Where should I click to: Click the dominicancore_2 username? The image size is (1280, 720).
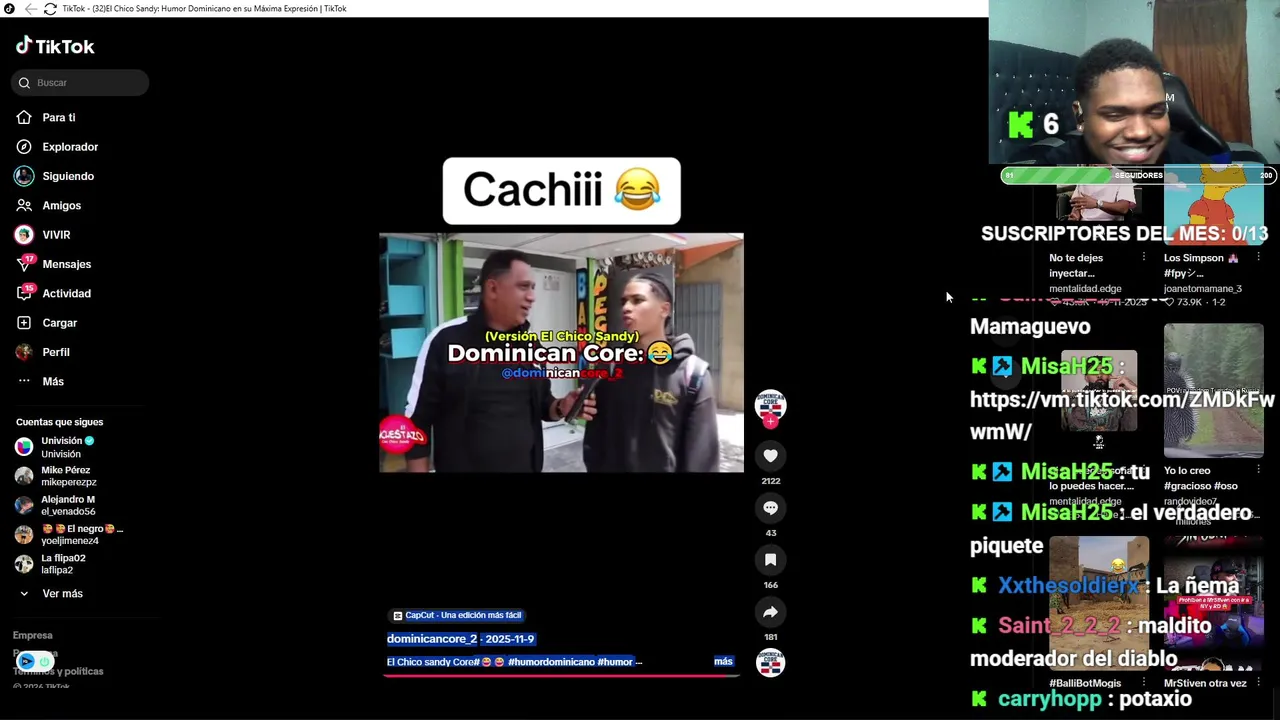tap(432, 639)
